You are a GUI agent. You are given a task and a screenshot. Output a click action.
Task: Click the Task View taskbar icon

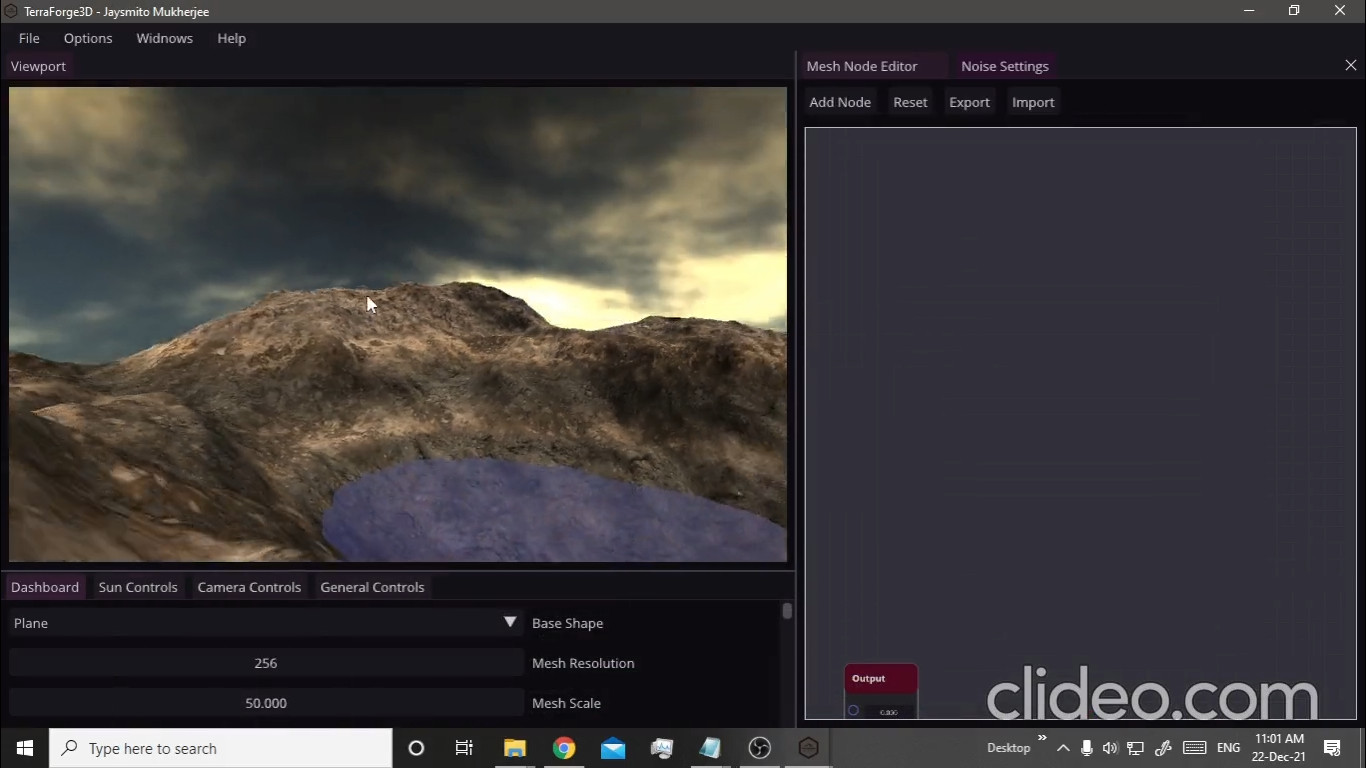click(464, 748)
